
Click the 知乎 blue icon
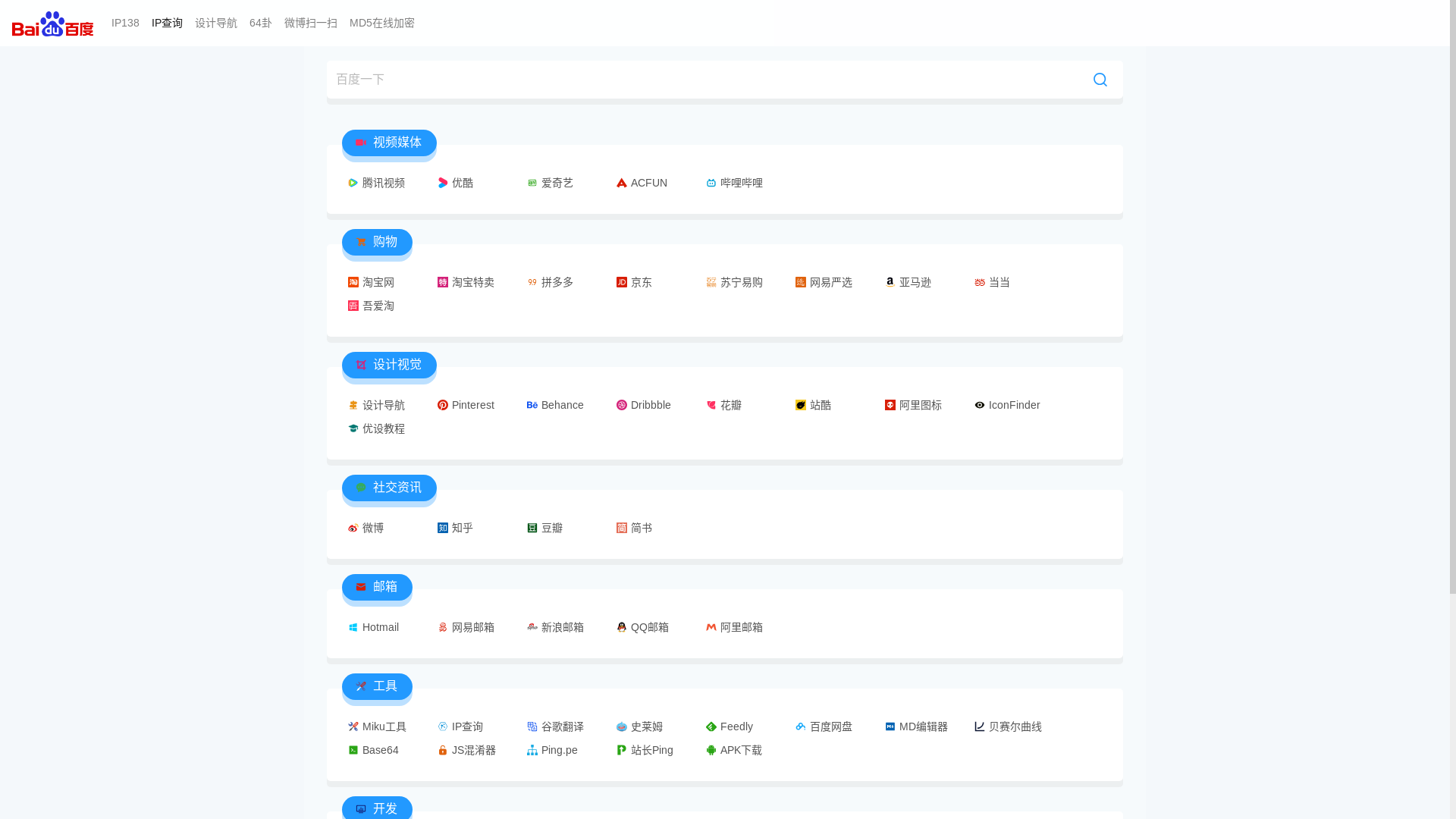443,528
